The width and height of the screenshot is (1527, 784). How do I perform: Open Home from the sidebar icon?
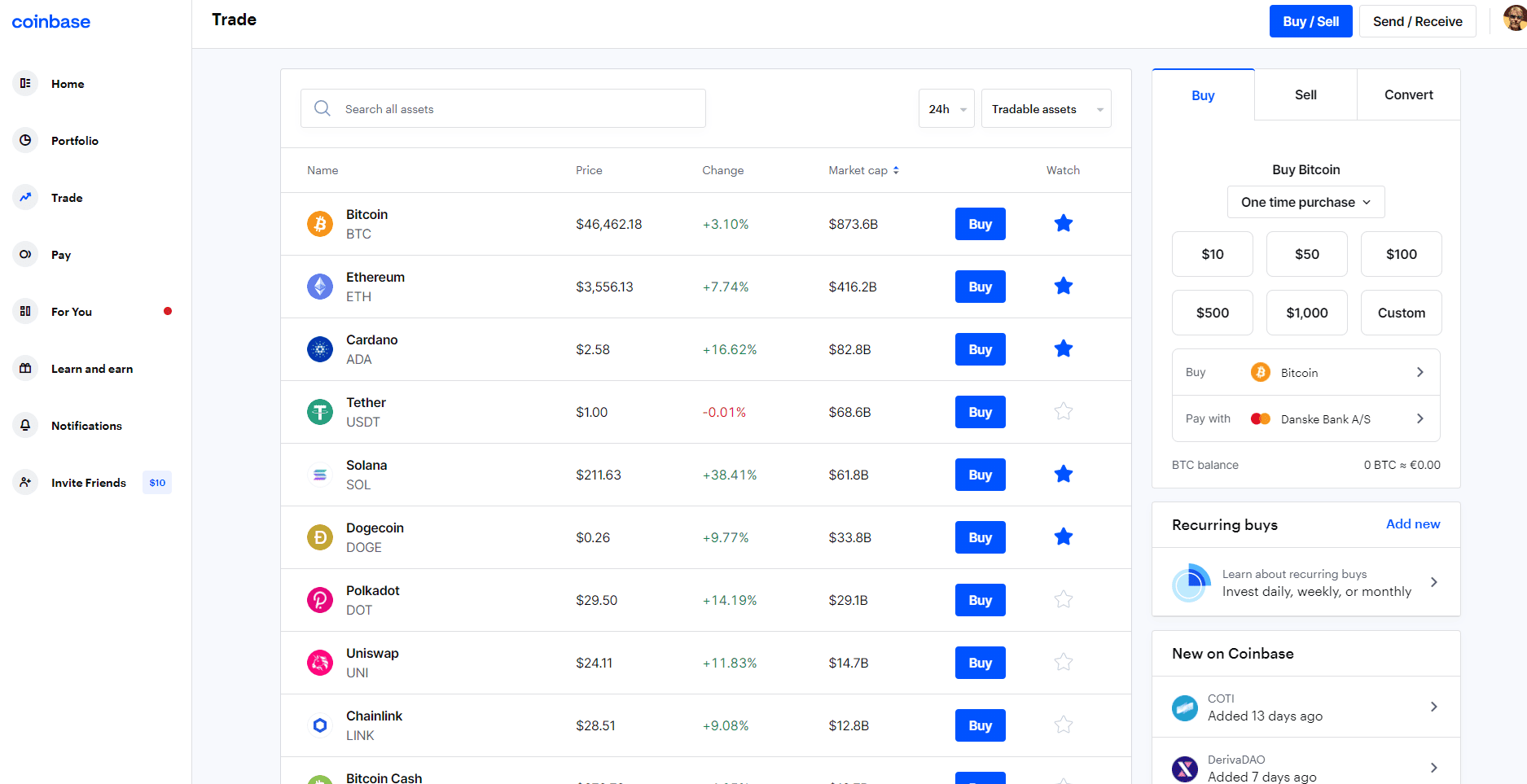[25, 83]
